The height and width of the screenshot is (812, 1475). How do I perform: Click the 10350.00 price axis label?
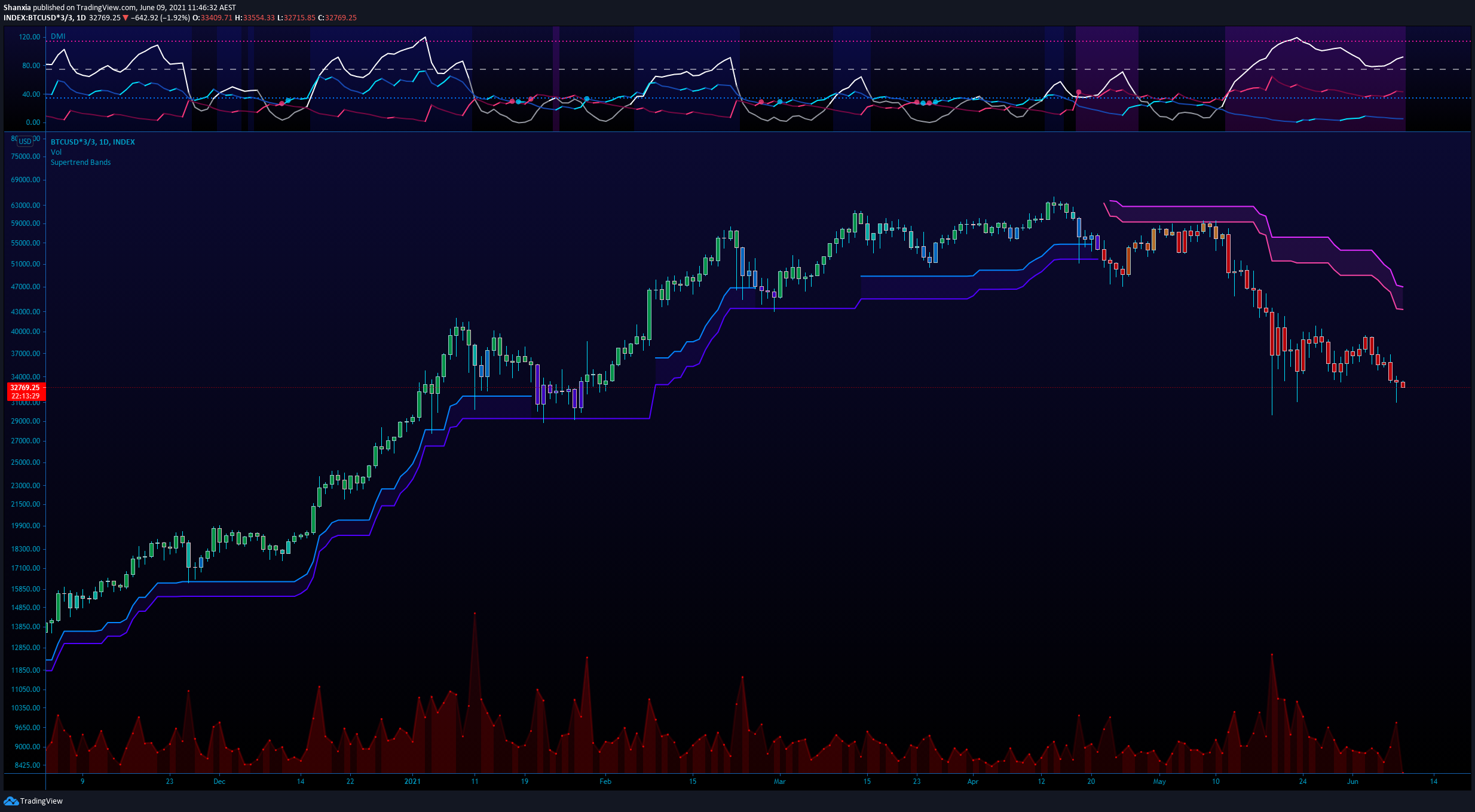click(26, 708)
